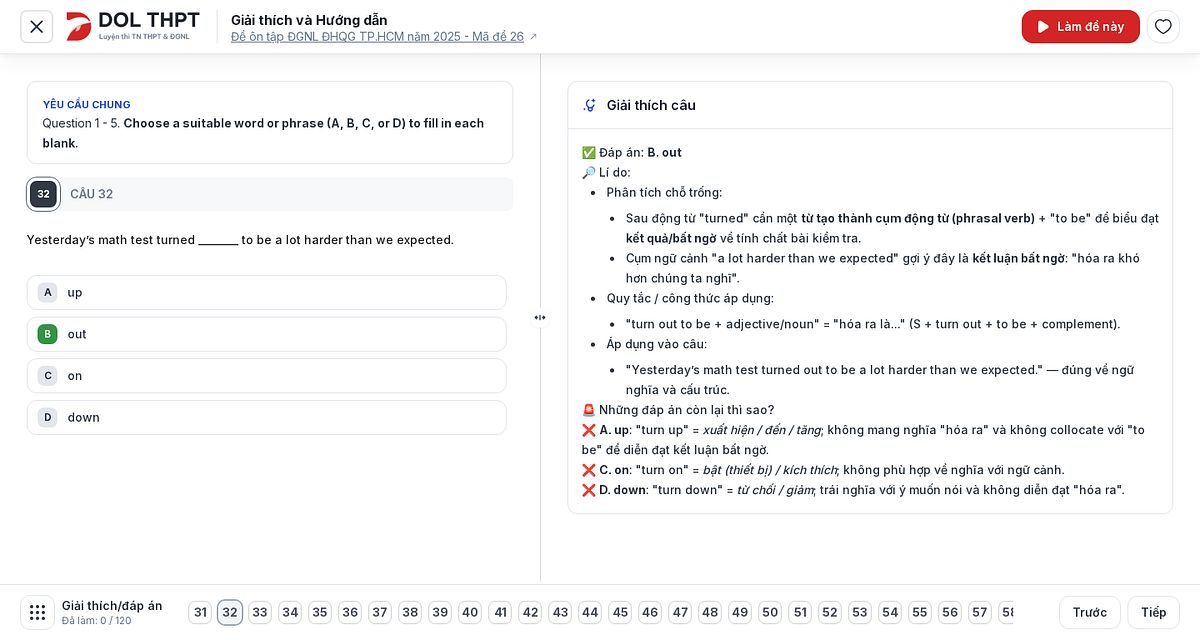Screen dimensions: 1200x640
Task: Jump to question 46
Action: pyautogui.click(x=650, y=612)
